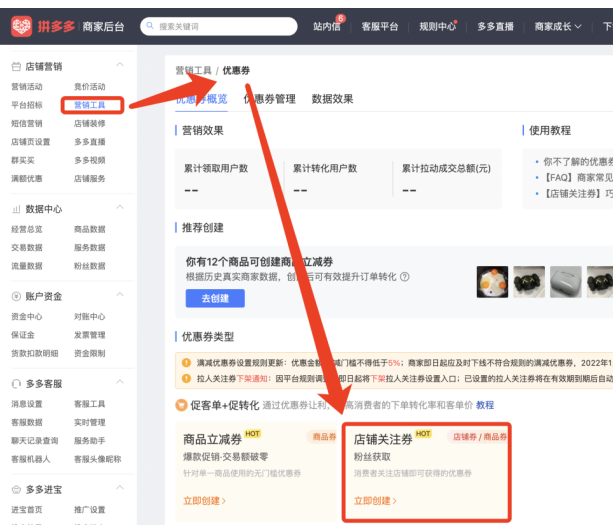
Task: Click the 店铺营销 calendar section icon
Action: coord(16,66)
